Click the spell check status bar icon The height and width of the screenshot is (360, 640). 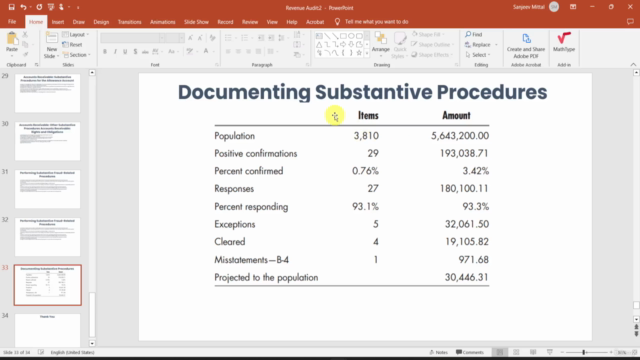click(x=41, y=352)
